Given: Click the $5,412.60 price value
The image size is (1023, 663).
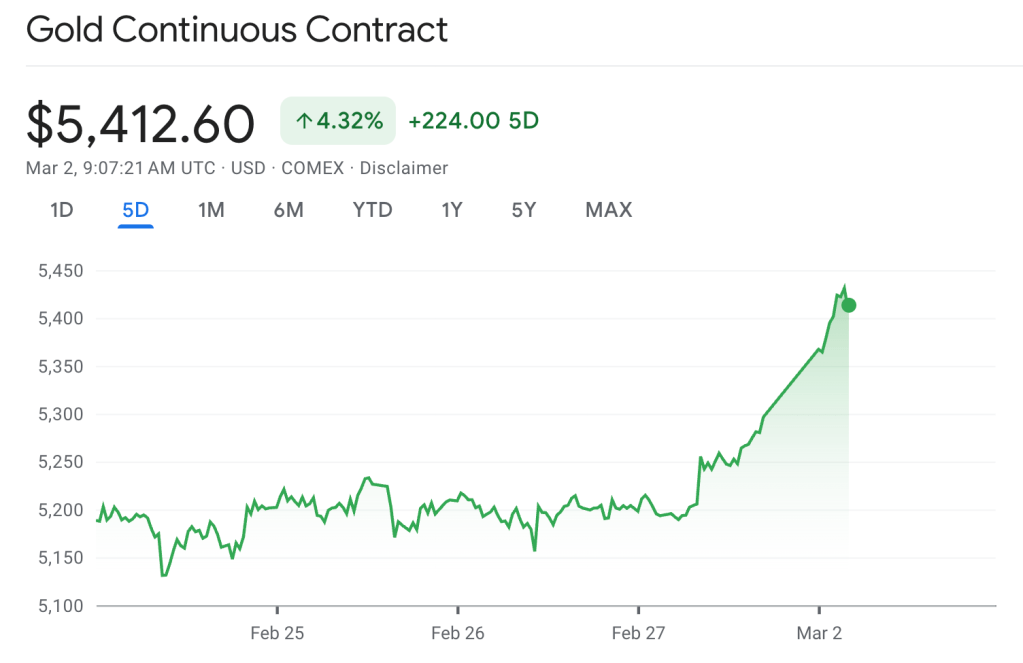Looking at the screenshot, I should [x=140, y=124].
